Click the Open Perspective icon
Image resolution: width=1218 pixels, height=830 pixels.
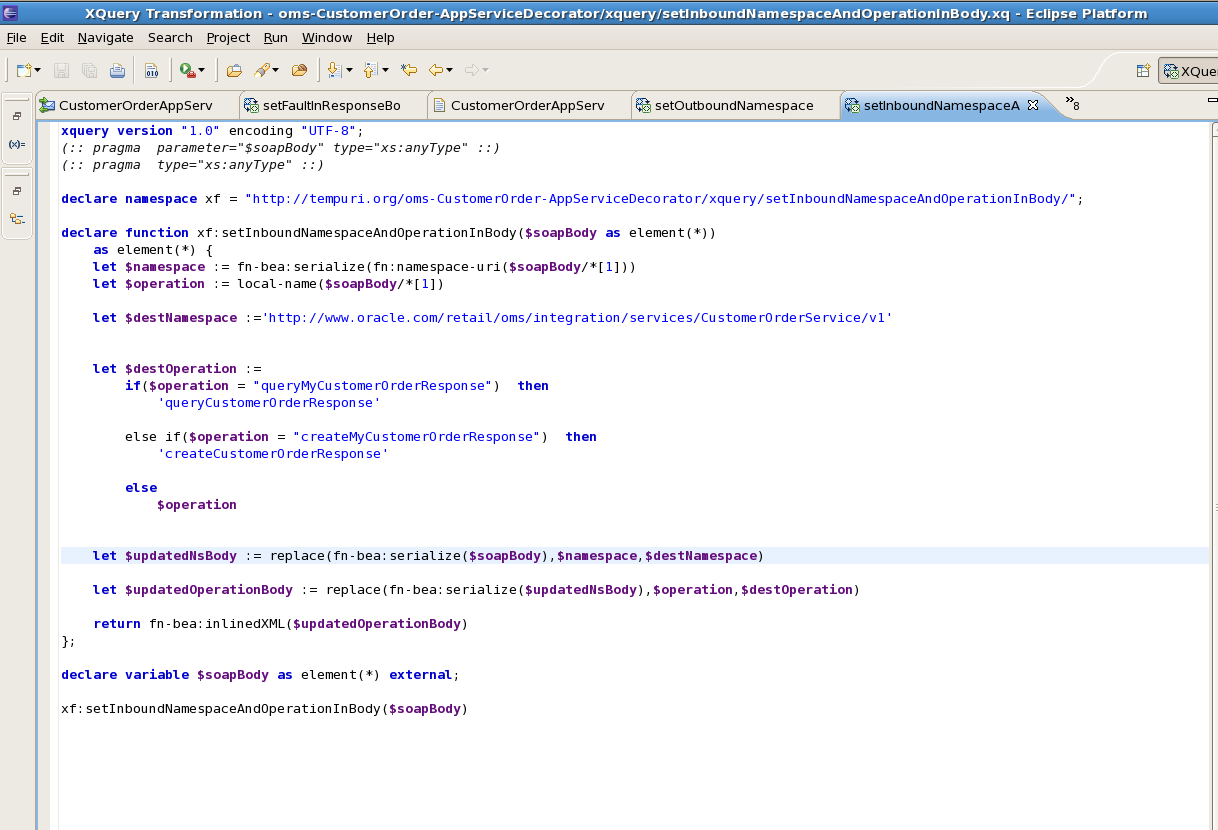tap(1143, 71)
